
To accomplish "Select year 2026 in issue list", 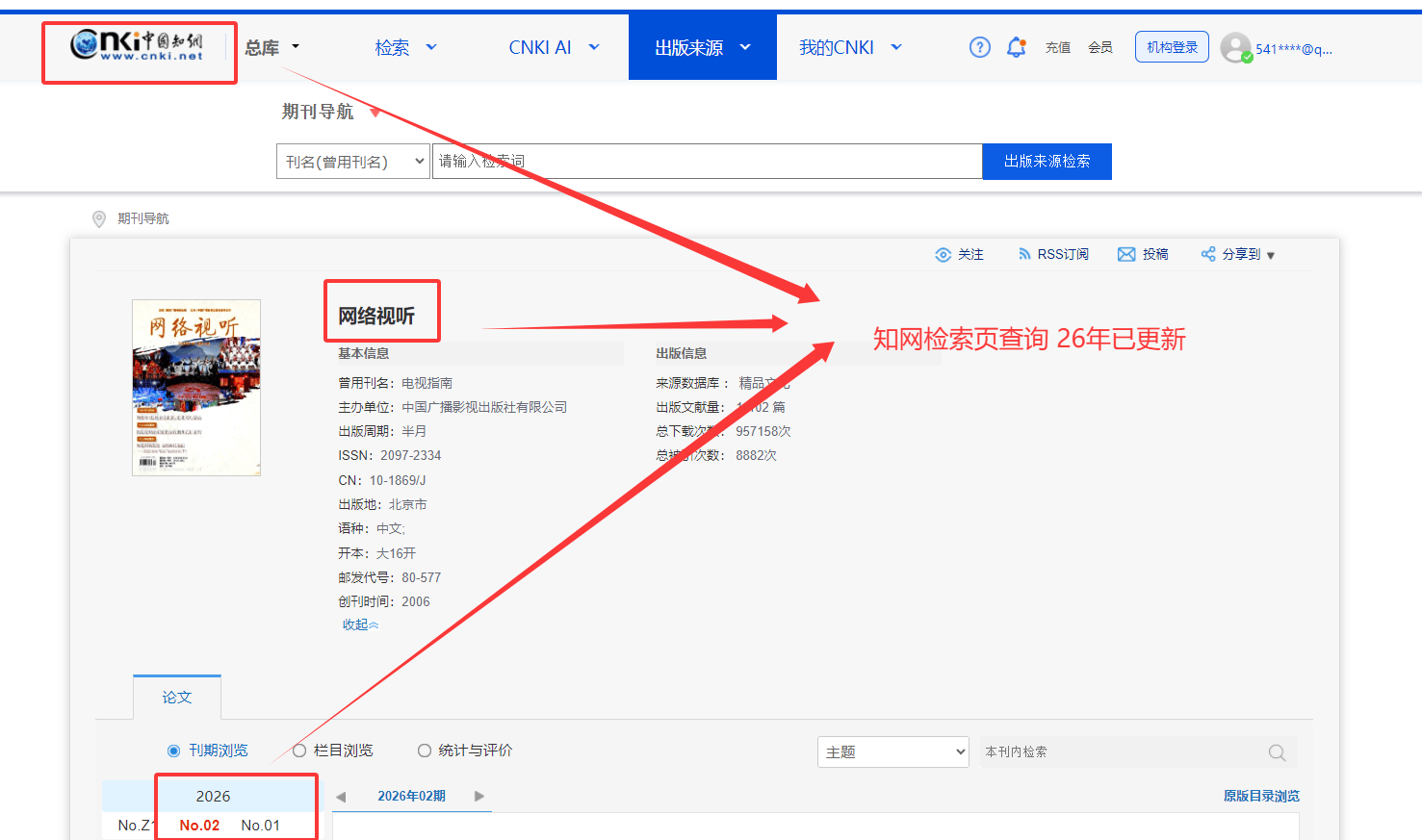I will (213, 797).
